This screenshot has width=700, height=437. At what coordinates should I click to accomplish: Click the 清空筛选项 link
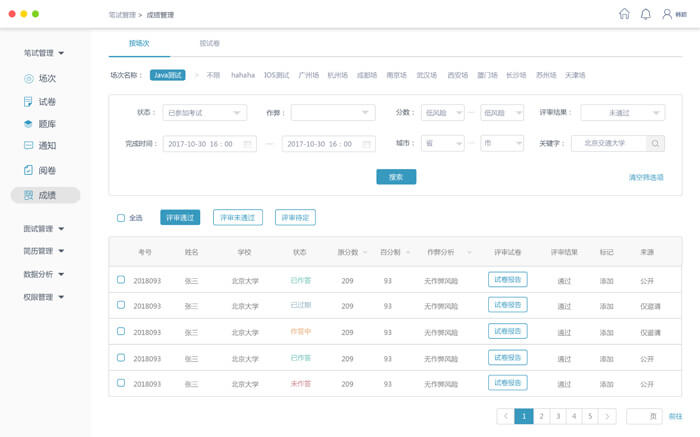(645, 177)
